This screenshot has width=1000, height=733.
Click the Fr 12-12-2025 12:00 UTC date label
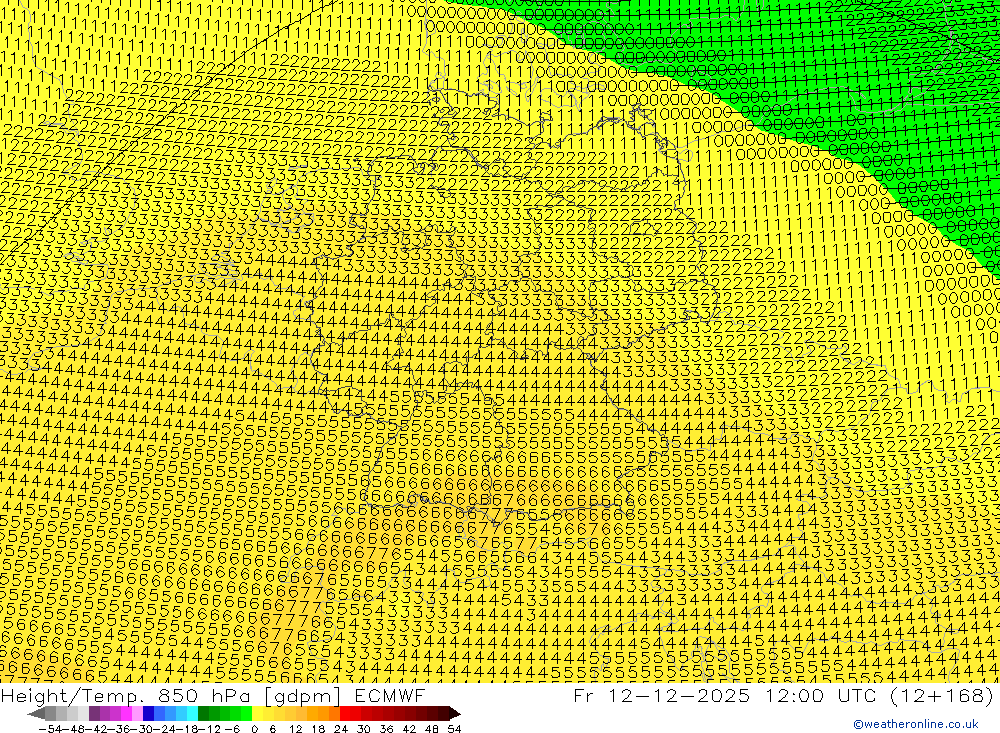pyautogui.click(x=783, y=695)
